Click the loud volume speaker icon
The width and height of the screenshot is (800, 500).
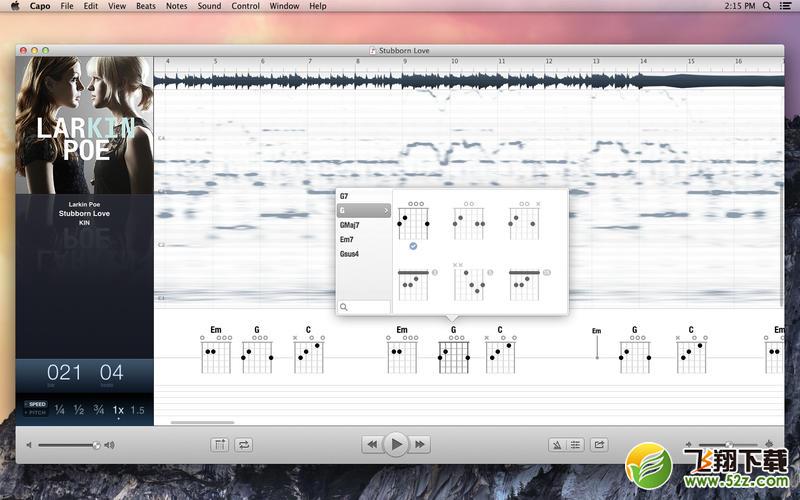109,445
